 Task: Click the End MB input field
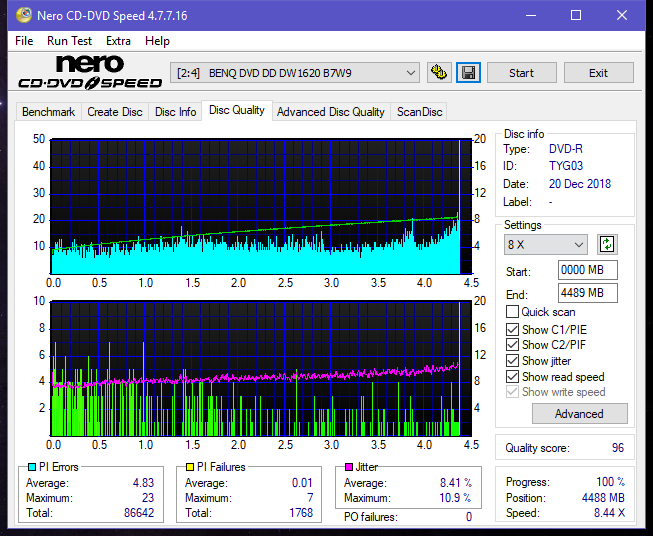pos(587,293)
